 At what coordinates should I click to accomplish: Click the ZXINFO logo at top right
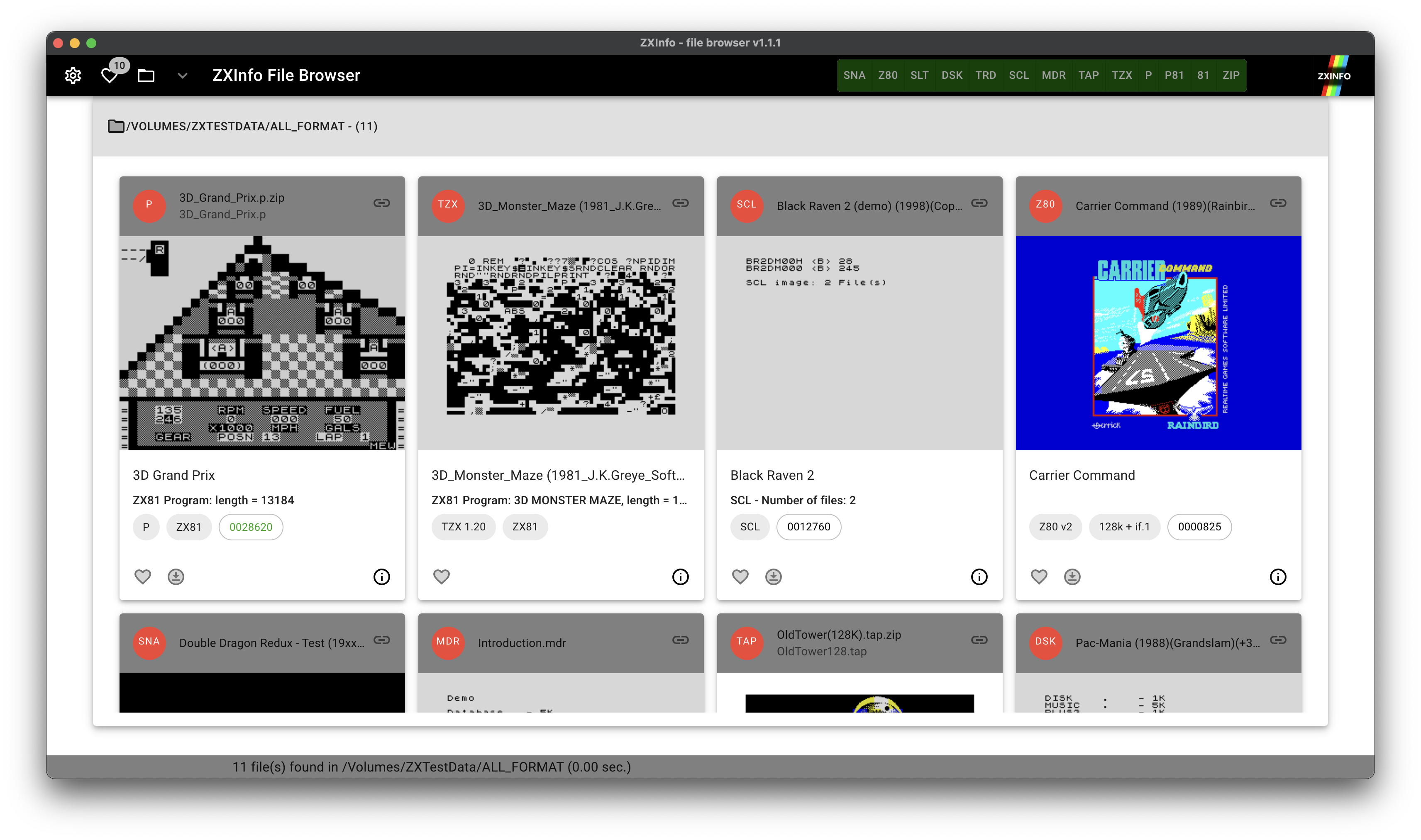click(1333, 75)
